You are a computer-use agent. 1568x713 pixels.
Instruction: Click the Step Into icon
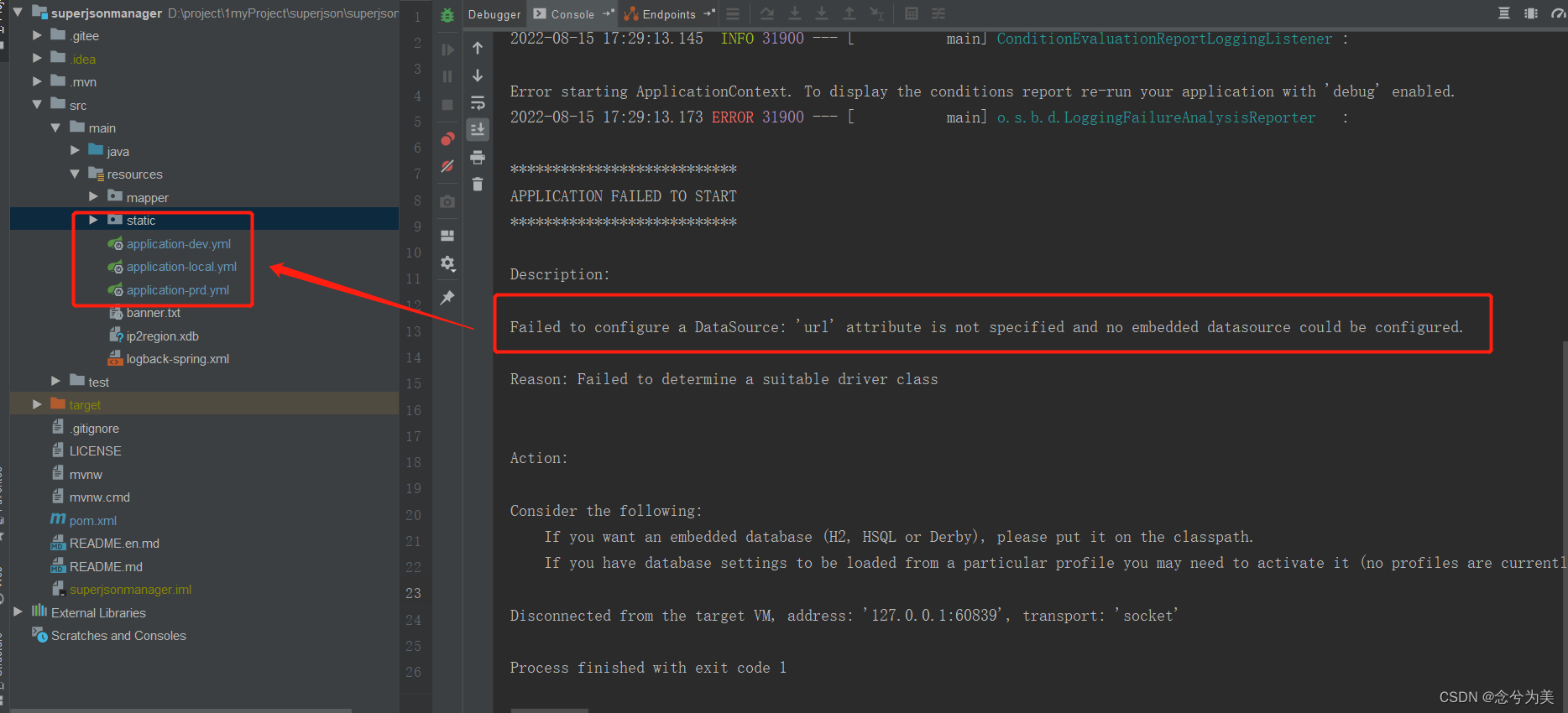(795, 13)
